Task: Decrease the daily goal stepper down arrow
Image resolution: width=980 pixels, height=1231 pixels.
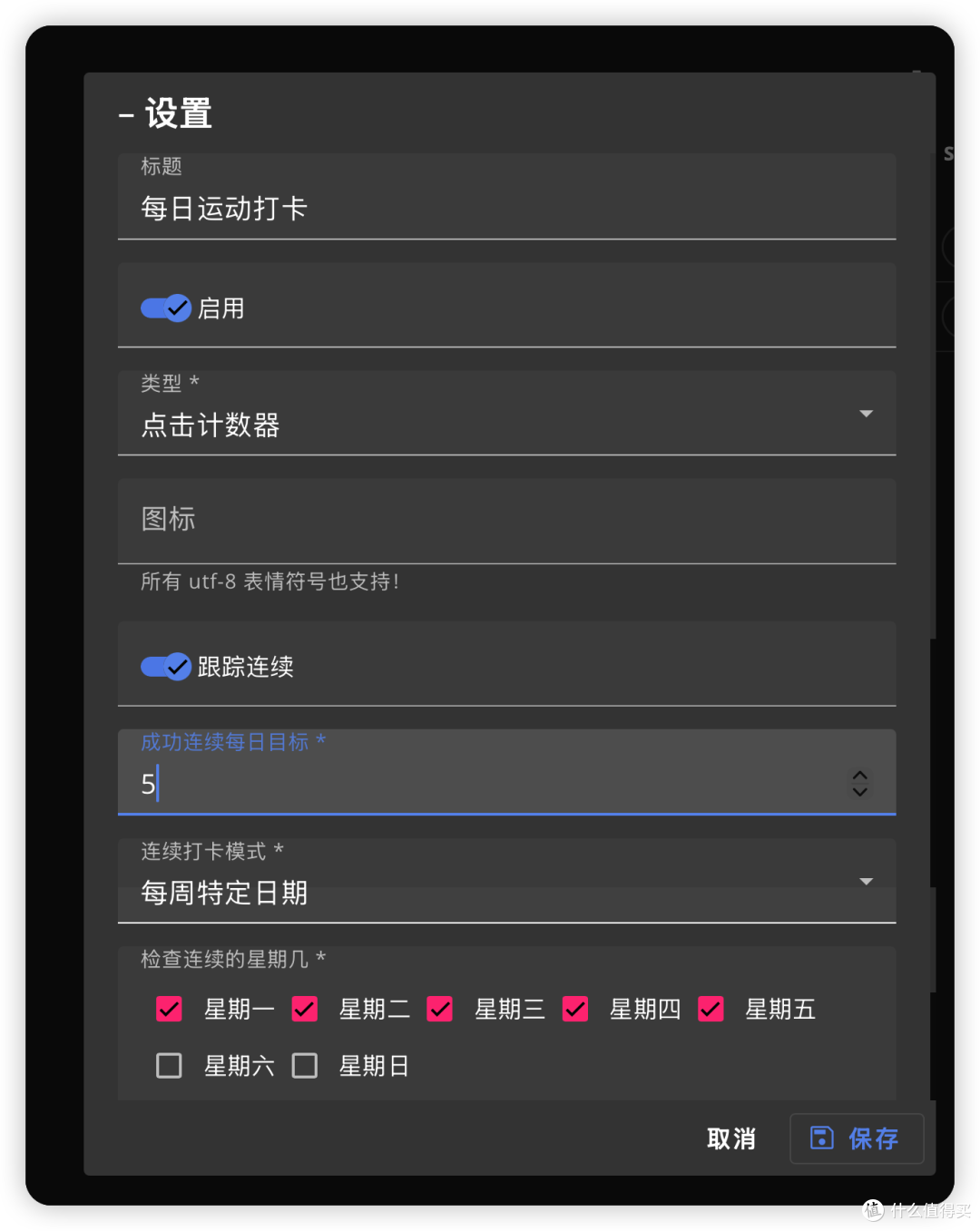Action: (x=859, y=791)
